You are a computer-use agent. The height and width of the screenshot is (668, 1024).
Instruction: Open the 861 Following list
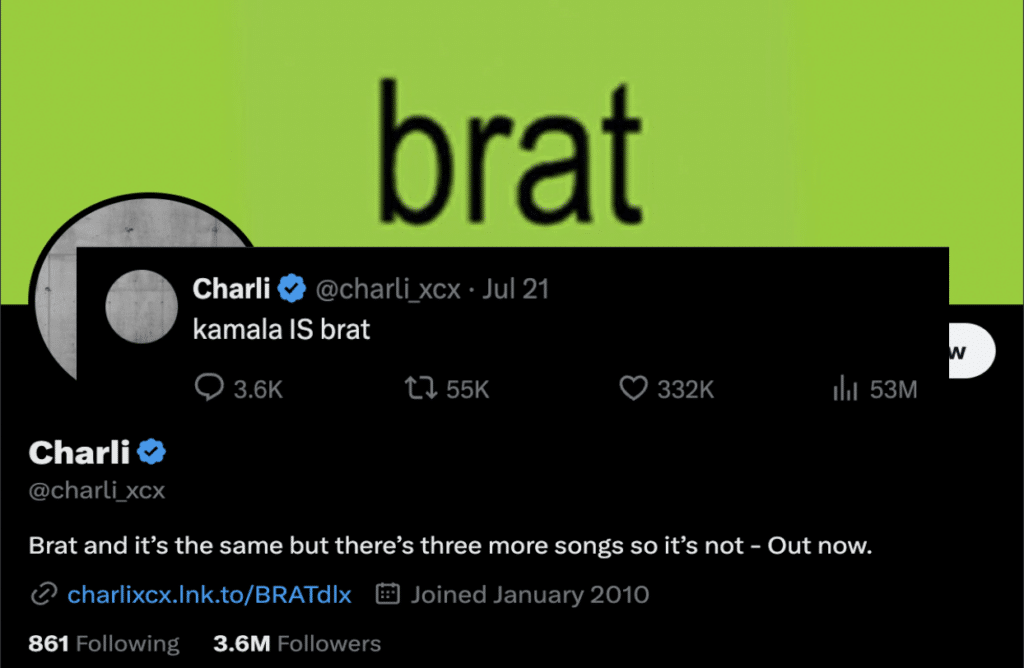tap(104, 643)
